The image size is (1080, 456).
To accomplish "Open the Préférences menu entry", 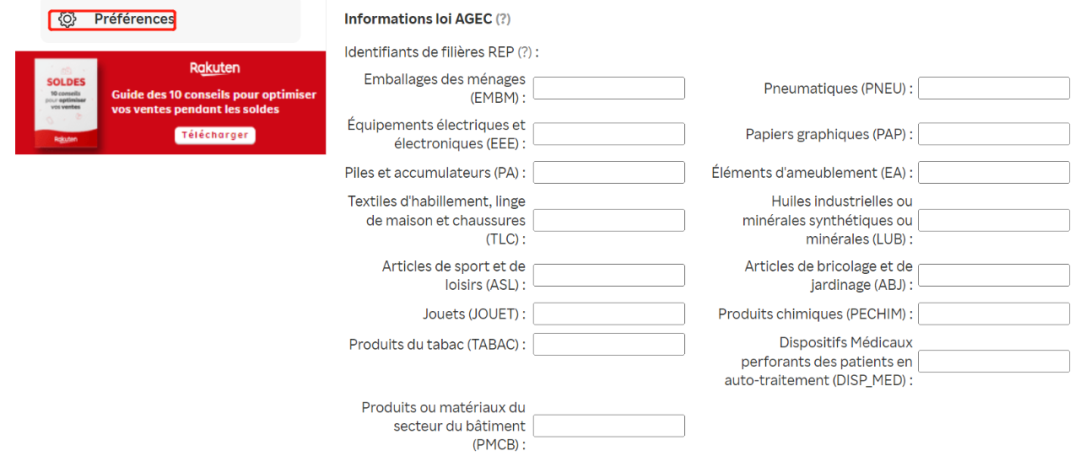I will 133,19.
